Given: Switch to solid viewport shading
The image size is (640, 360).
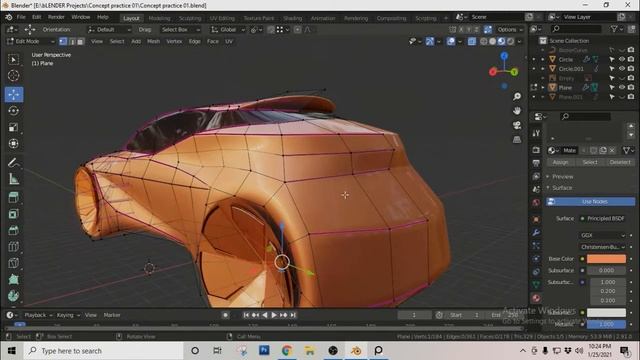Looking at the screenshot, I should coord(493,41).
